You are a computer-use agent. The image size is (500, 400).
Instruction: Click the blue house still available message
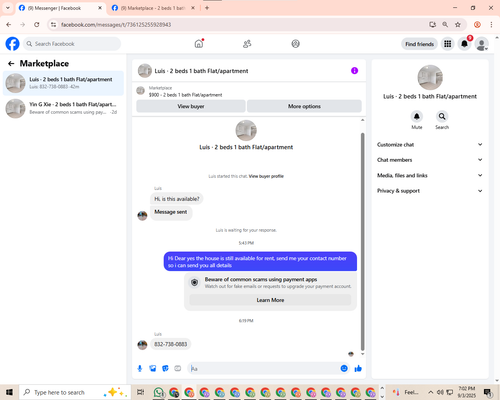[x=260, y=261]
